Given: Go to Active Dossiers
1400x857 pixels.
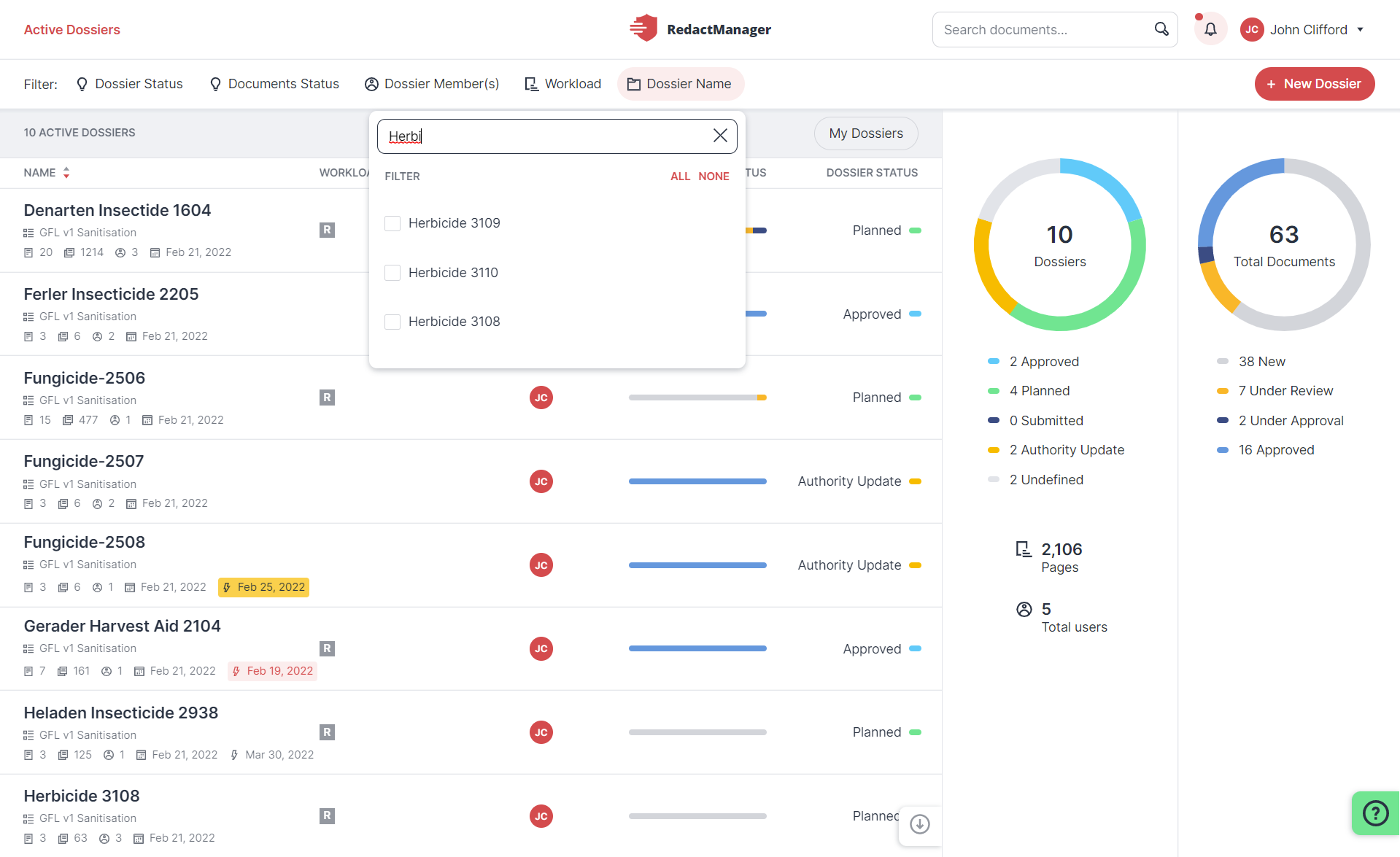Looking at the screenshot, I should (72, 30).
